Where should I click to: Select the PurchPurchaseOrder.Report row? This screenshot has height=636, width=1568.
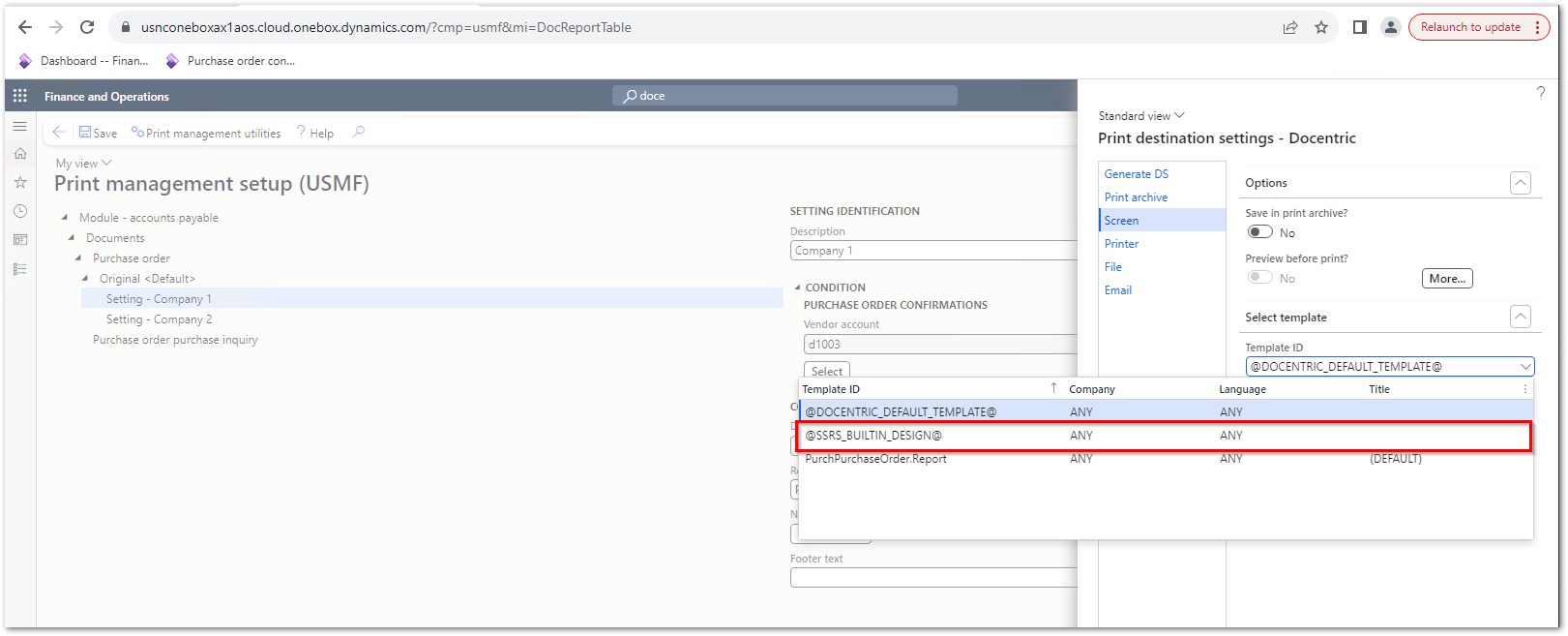(1166, 459)
